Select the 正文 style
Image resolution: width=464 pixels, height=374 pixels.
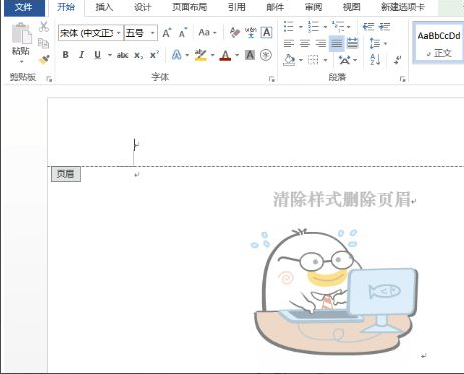(438, 43)
